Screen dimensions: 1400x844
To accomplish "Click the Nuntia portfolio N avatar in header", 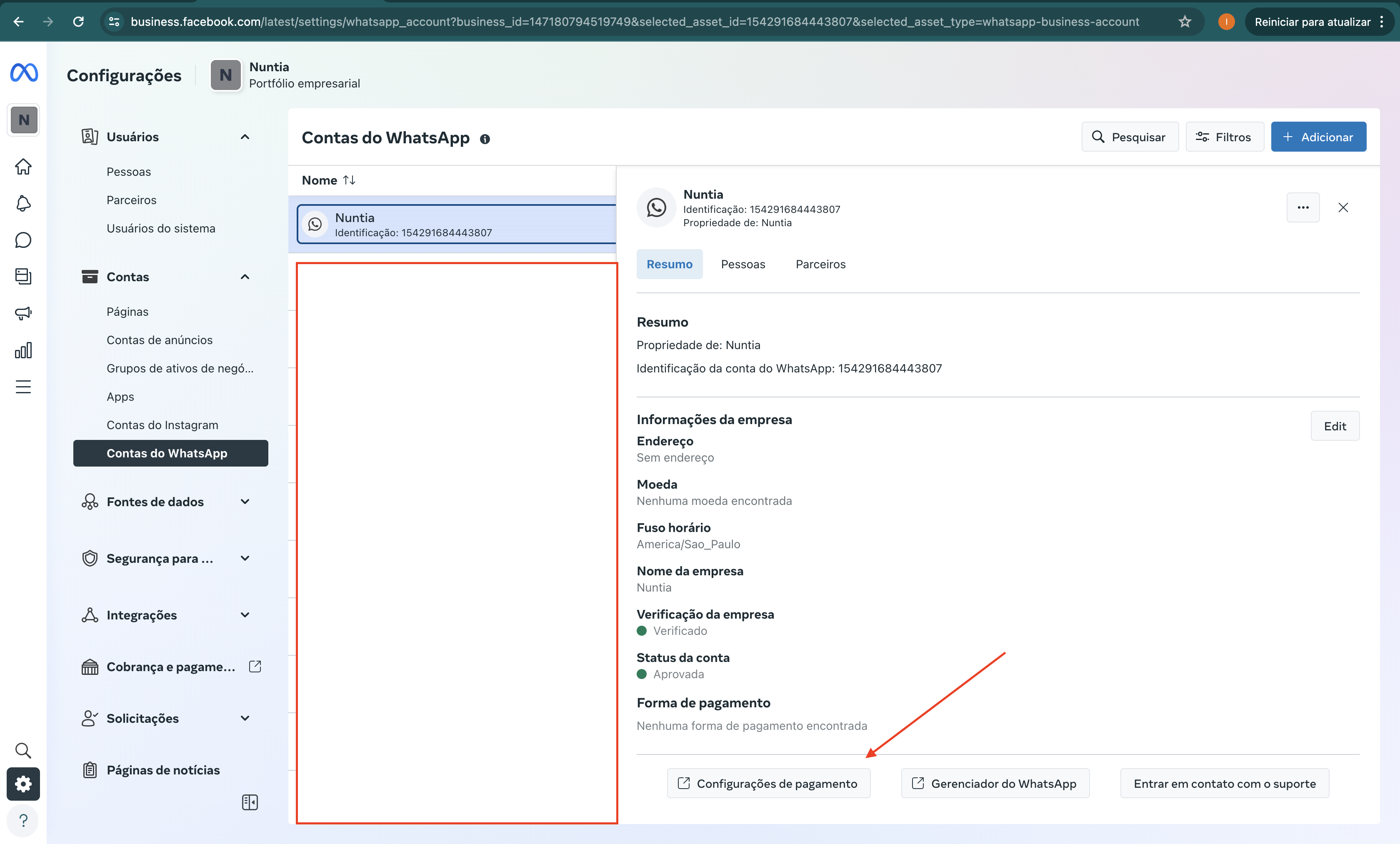I will (225, 75).
